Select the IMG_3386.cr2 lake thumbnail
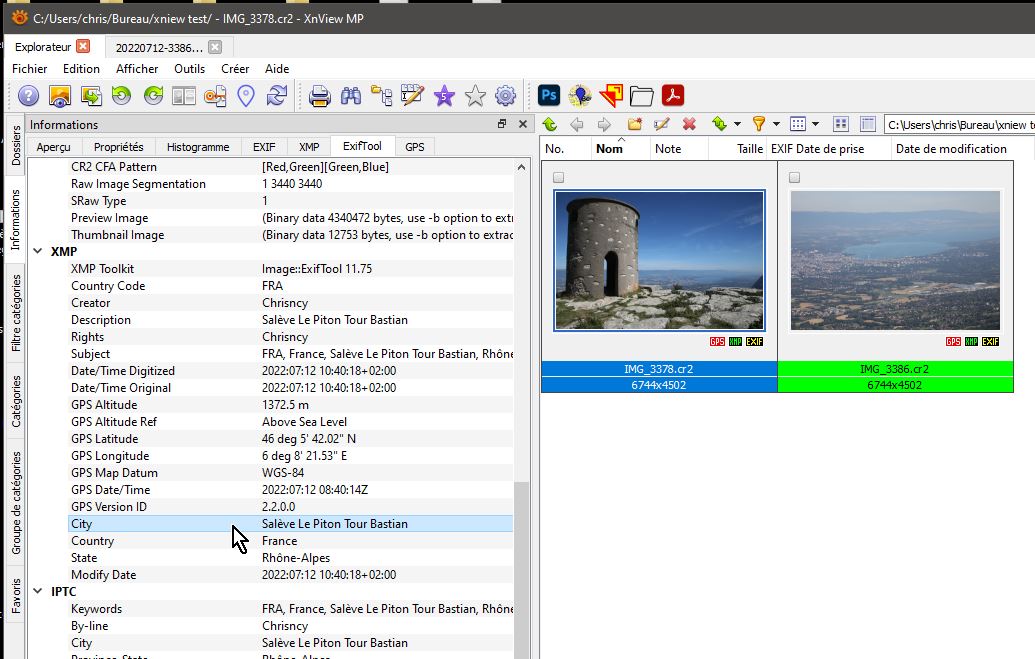 (895, 261)
